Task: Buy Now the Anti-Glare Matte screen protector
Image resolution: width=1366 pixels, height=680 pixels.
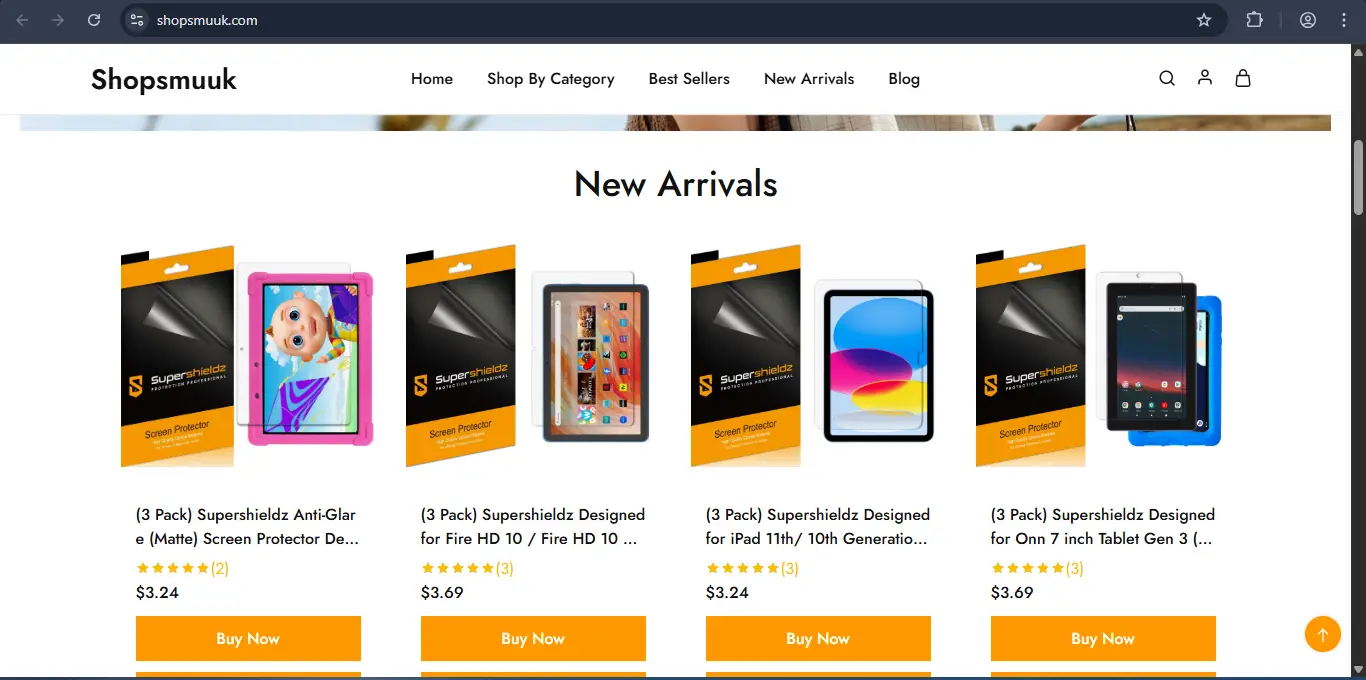Action: click(x=248, y=639)
